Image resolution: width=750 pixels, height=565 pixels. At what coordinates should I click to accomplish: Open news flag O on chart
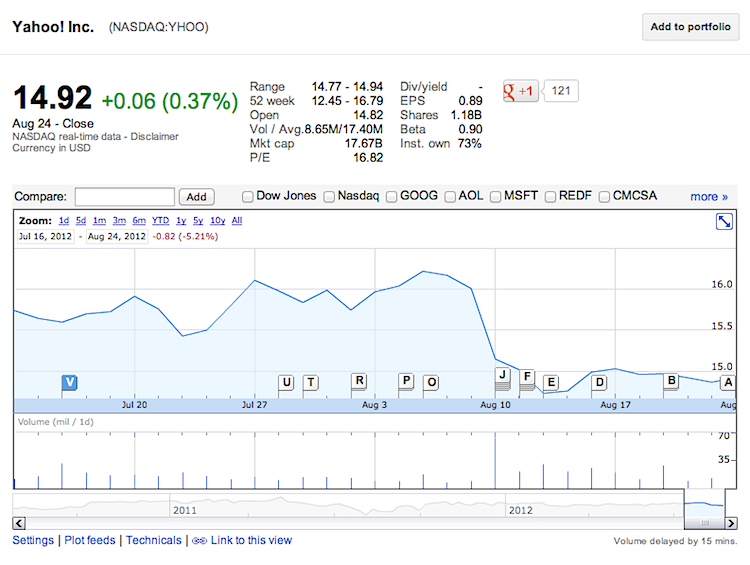coord(431,382)
